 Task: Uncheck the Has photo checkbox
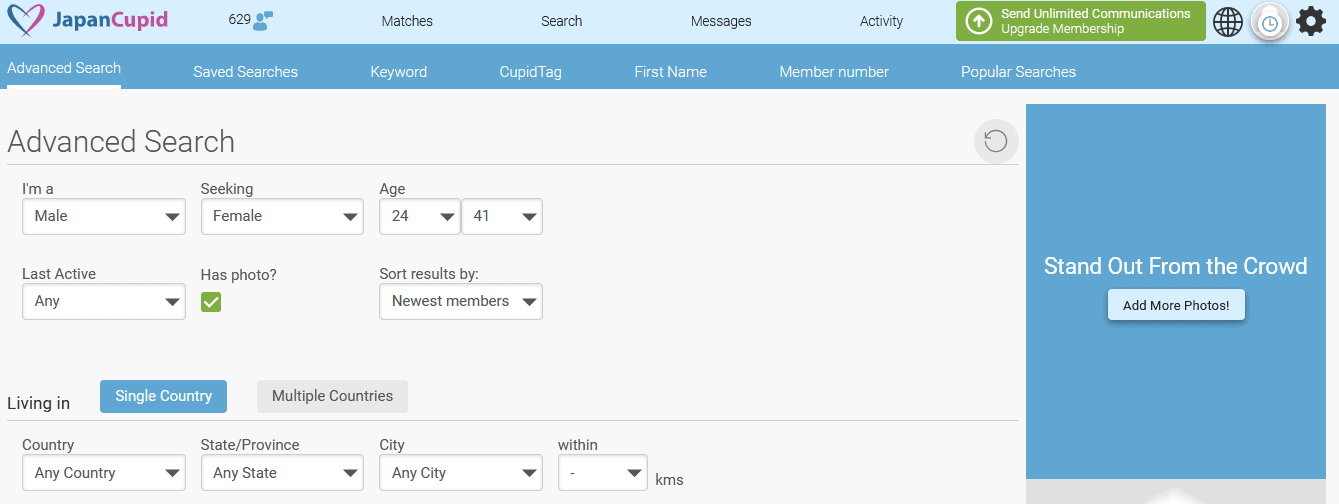point(211,301)
